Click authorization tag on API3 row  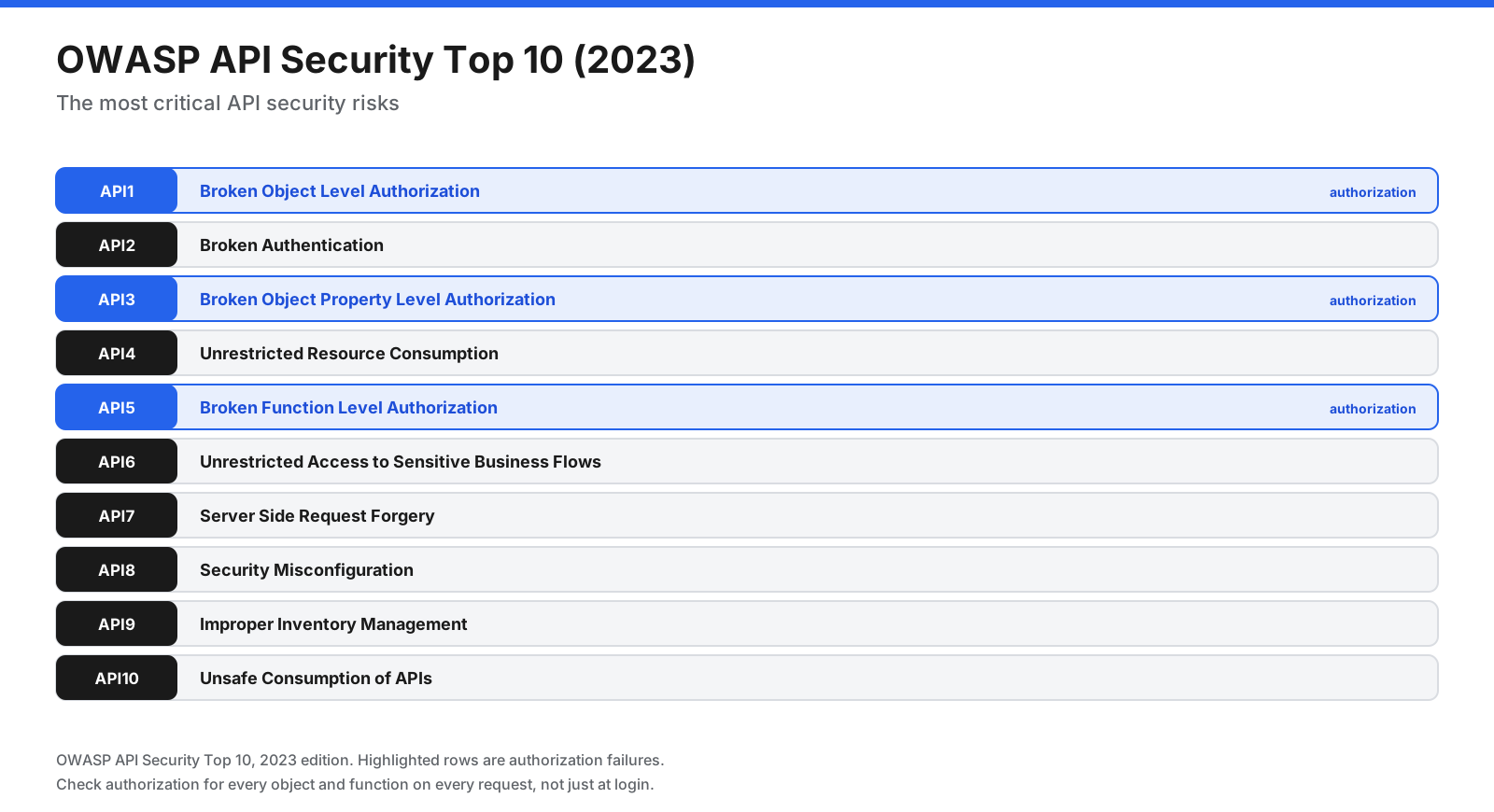pos(1373,301)
